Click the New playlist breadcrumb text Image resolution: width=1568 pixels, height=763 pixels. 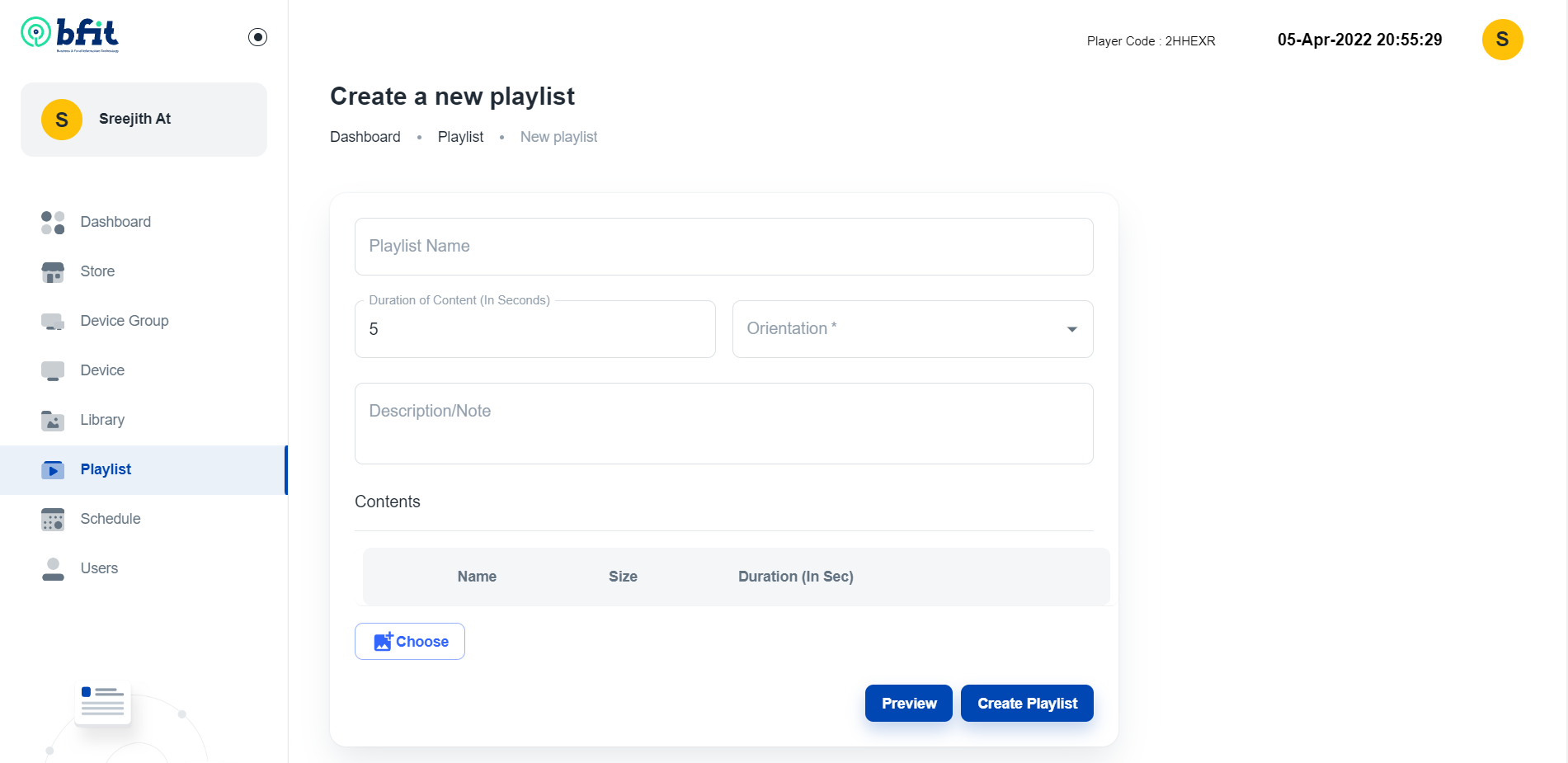pyautogui.click(x=558, y=137)
